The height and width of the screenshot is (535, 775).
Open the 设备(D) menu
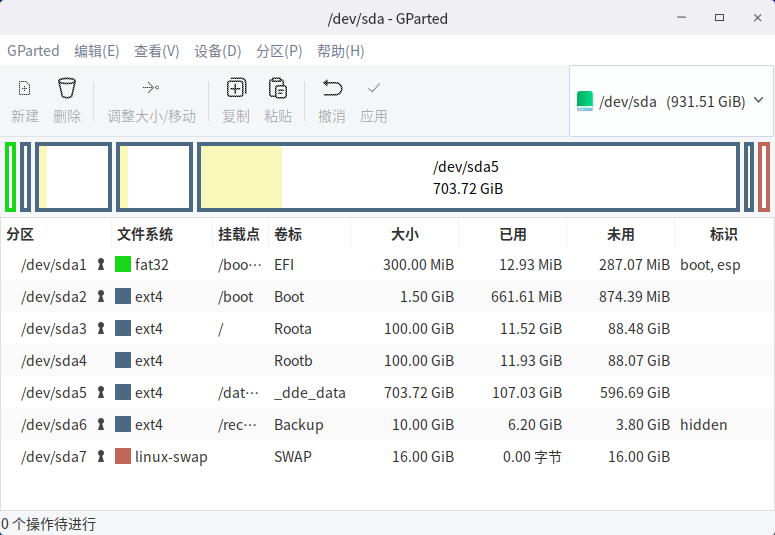tap(217, 51)
